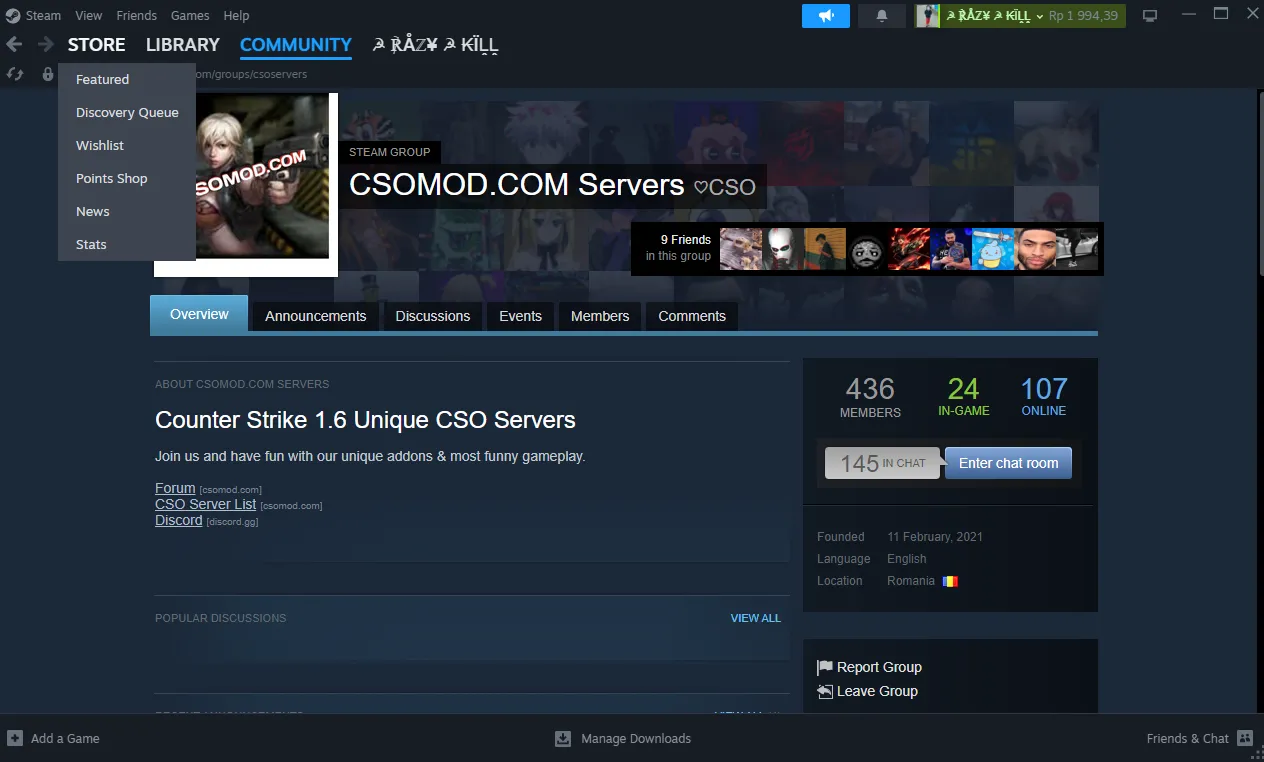The width and height of the screenshot is (1264, 762).
Task: Click the CSOMOD.COM Servers group title
Action: pyautogui.click(x=517, y=185)
